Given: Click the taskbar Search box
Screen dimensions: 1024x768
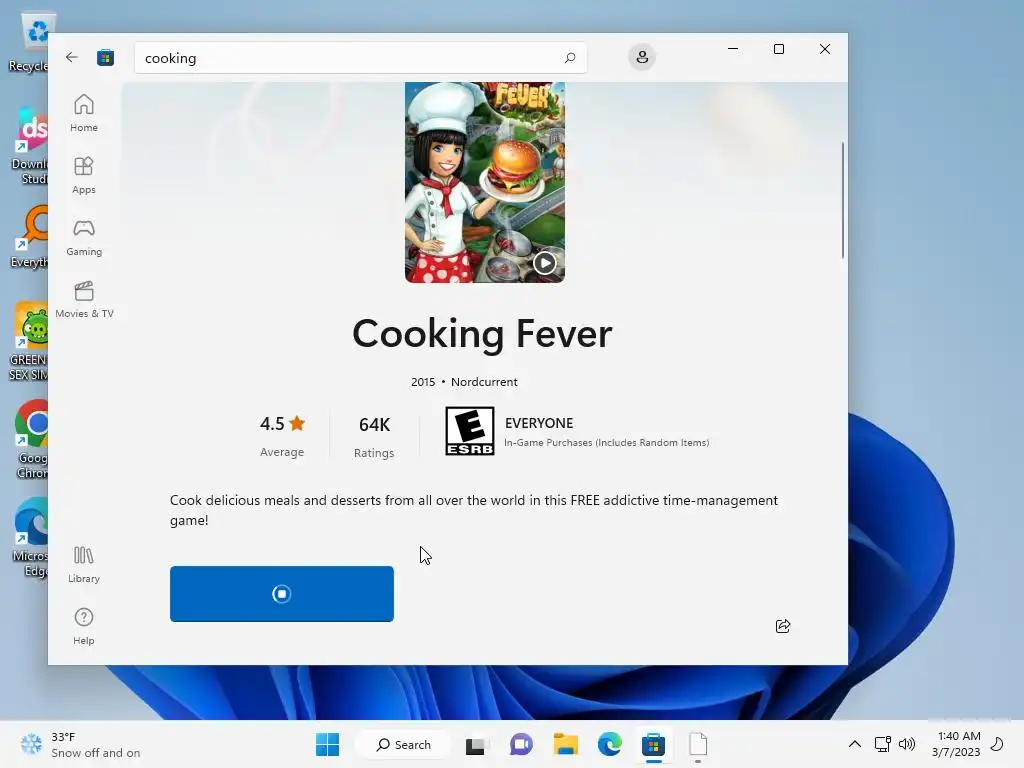Looking at the screenshot, I should coord(403,744).
